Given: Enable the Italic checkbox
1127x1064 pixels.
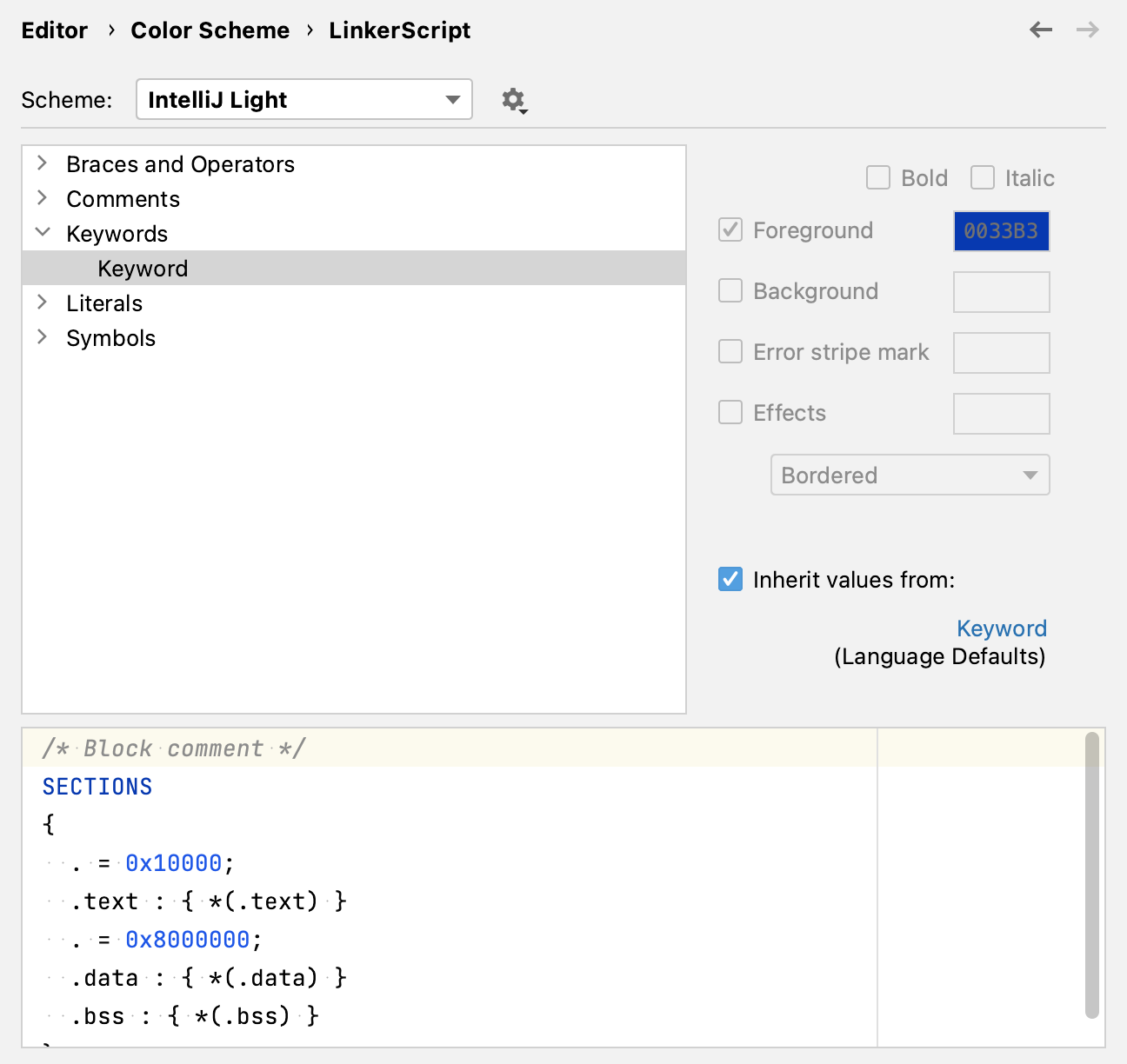Looking at the screenshot, I should click(982, 177).
